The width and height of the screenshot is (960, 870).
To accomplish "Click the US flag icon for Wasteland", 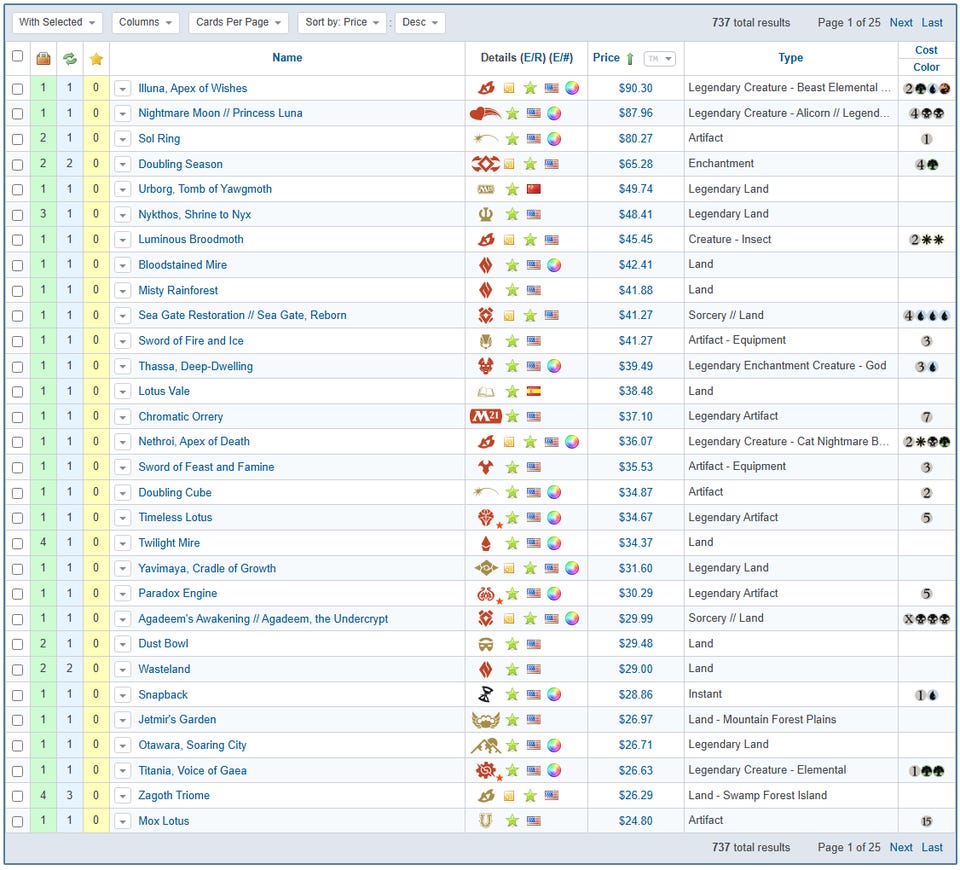I will 534,669.
